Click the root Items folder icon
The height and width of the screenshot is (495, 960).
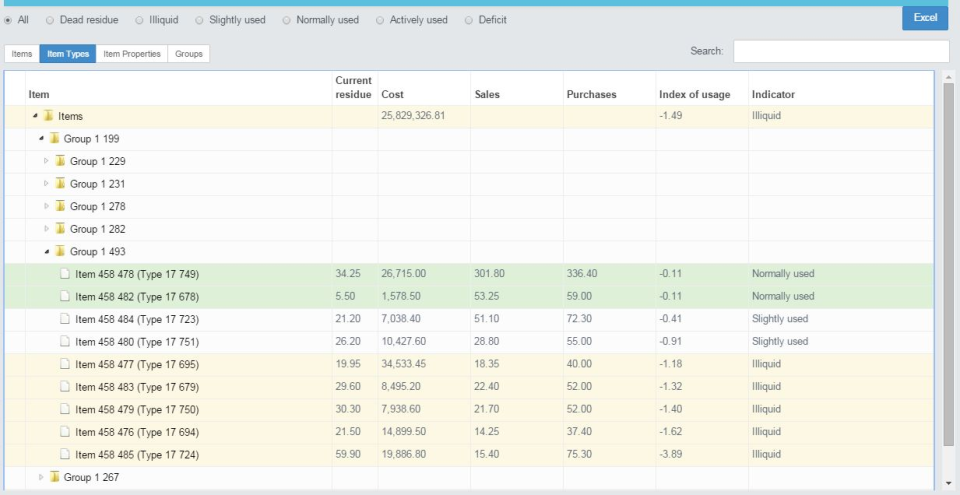coord(48,116)
